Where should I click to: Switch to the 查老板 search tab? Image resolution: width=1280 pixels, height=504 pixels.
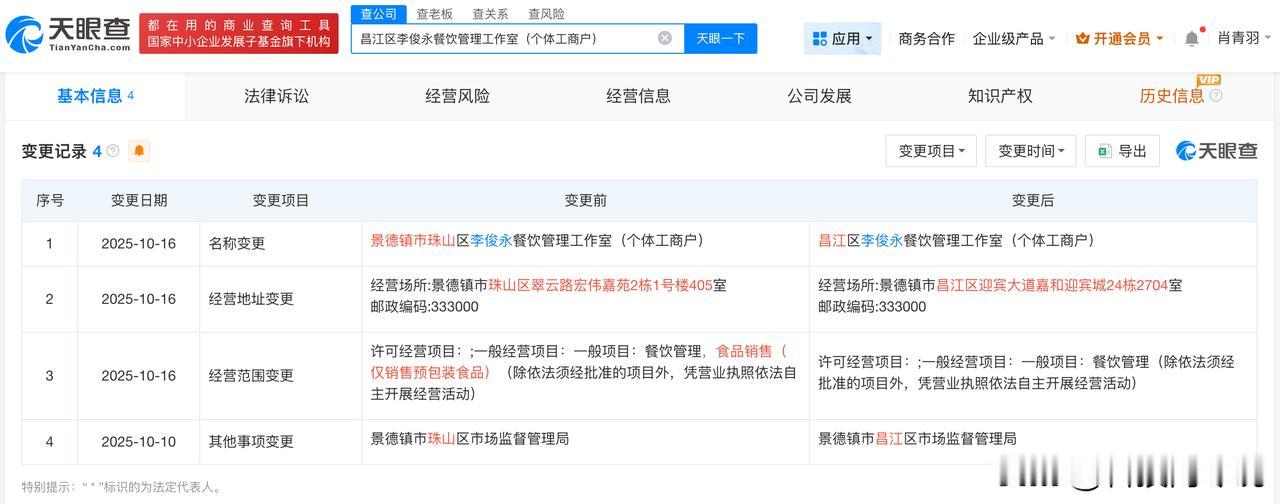coord(434,14)
